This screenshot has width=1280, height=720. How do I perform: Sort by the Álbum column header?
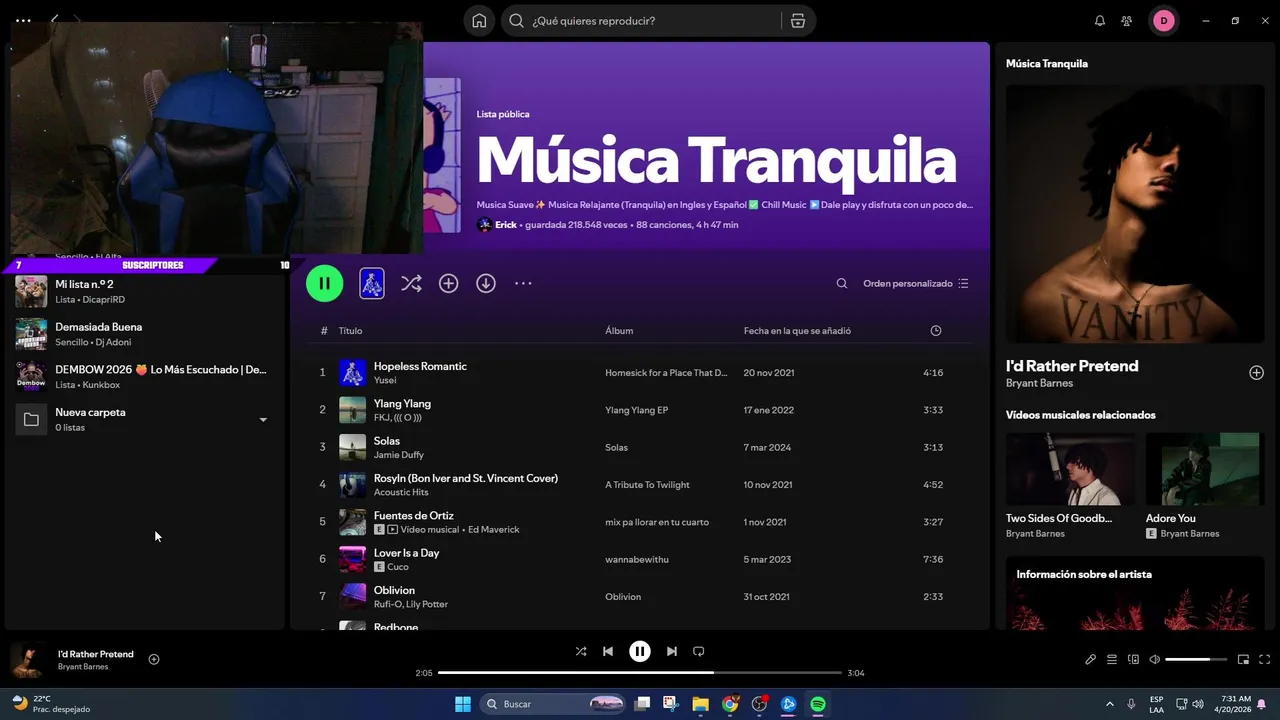(619, 331)
